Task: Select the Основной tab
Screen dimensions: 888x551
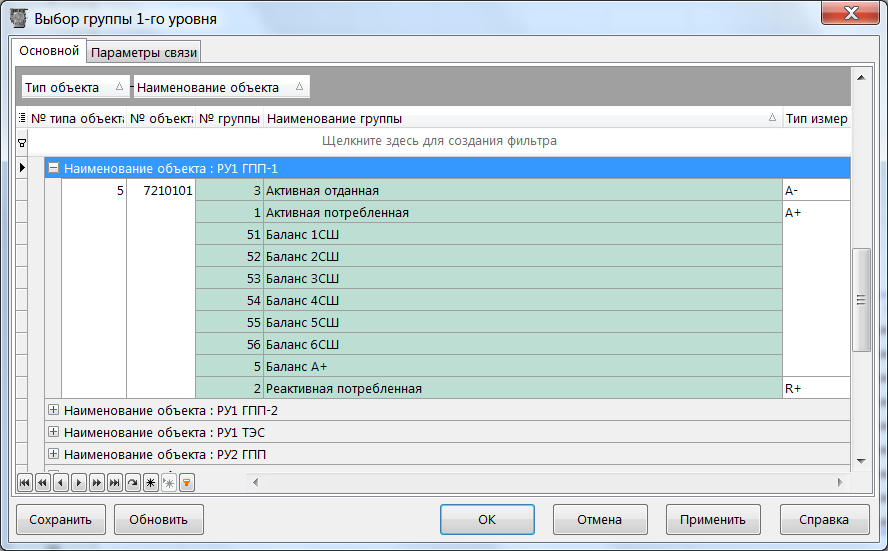Action: coord(49,50)
